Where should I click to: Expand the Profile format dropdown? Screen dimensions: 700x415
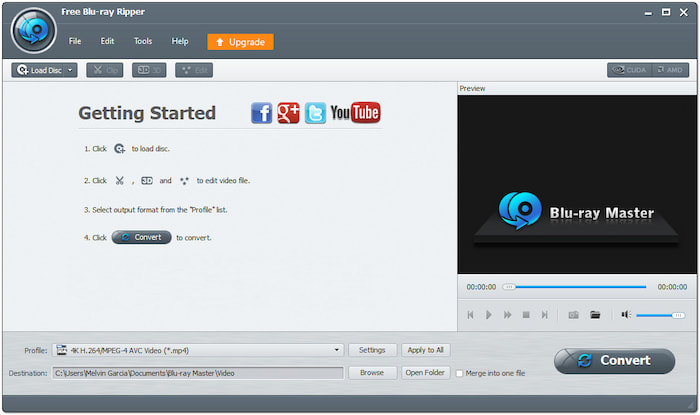pos(338,350)
